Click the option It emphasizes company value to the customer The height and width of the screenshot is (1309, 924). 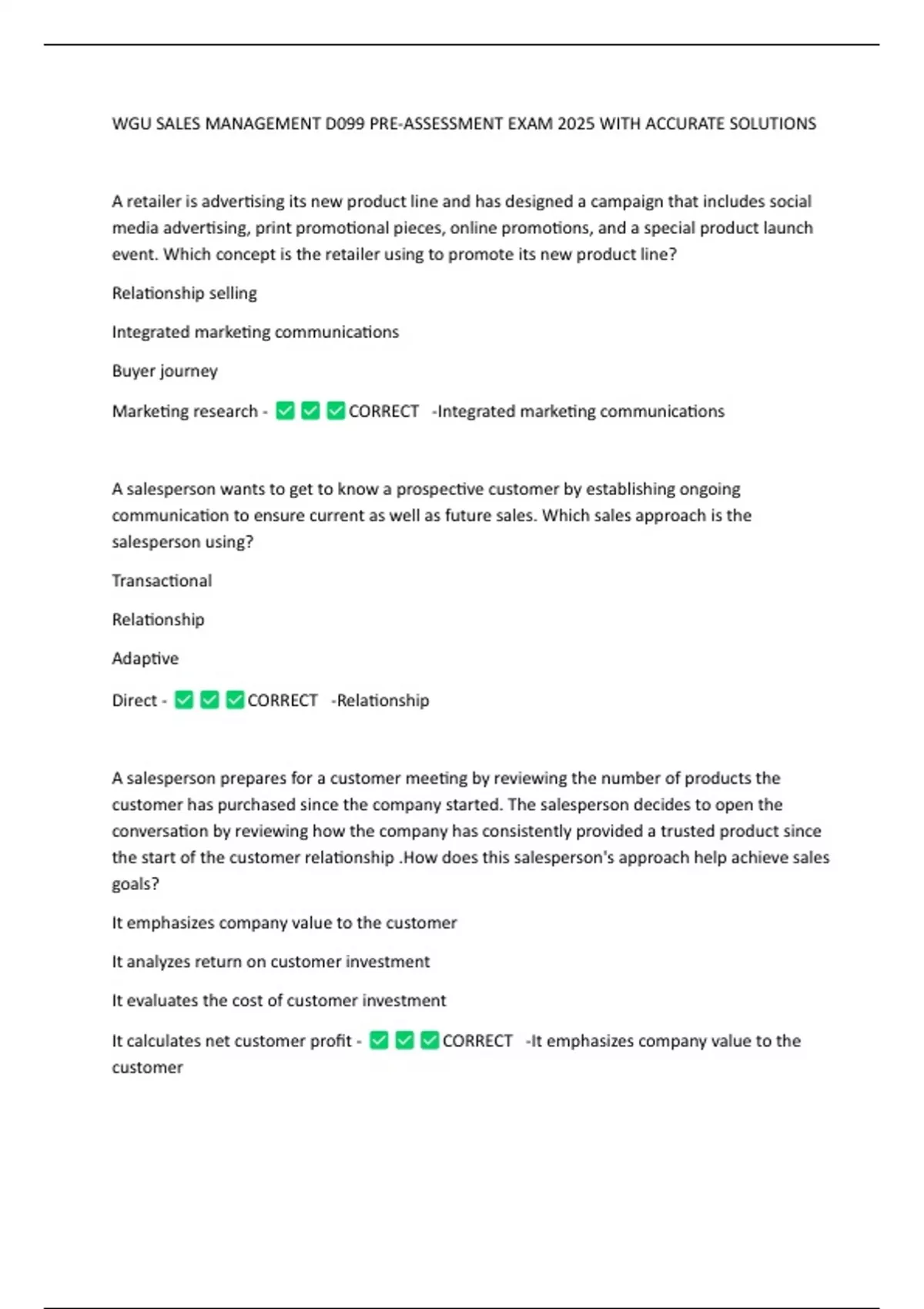tap(284, 922)
